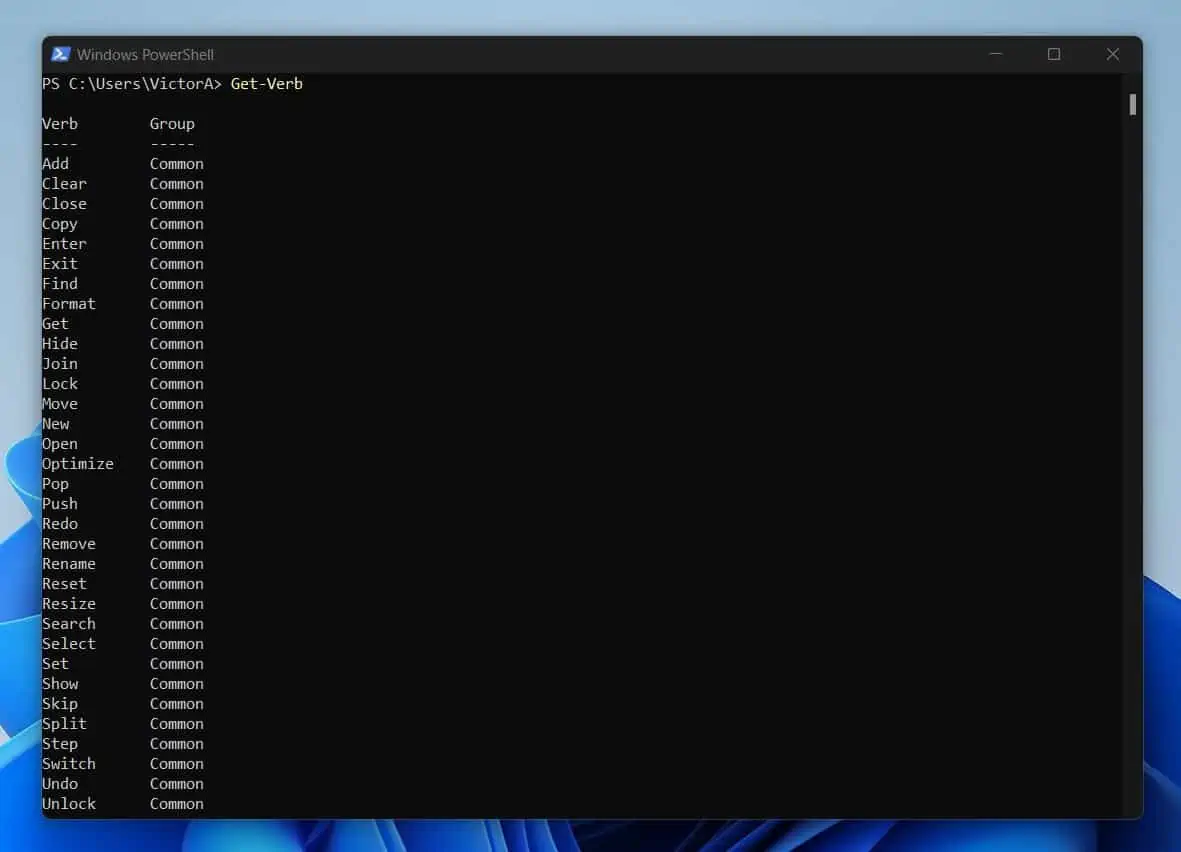Screen dimensions: 1181x852
Task: Select the Push verb entry
Action: [60, 503]
